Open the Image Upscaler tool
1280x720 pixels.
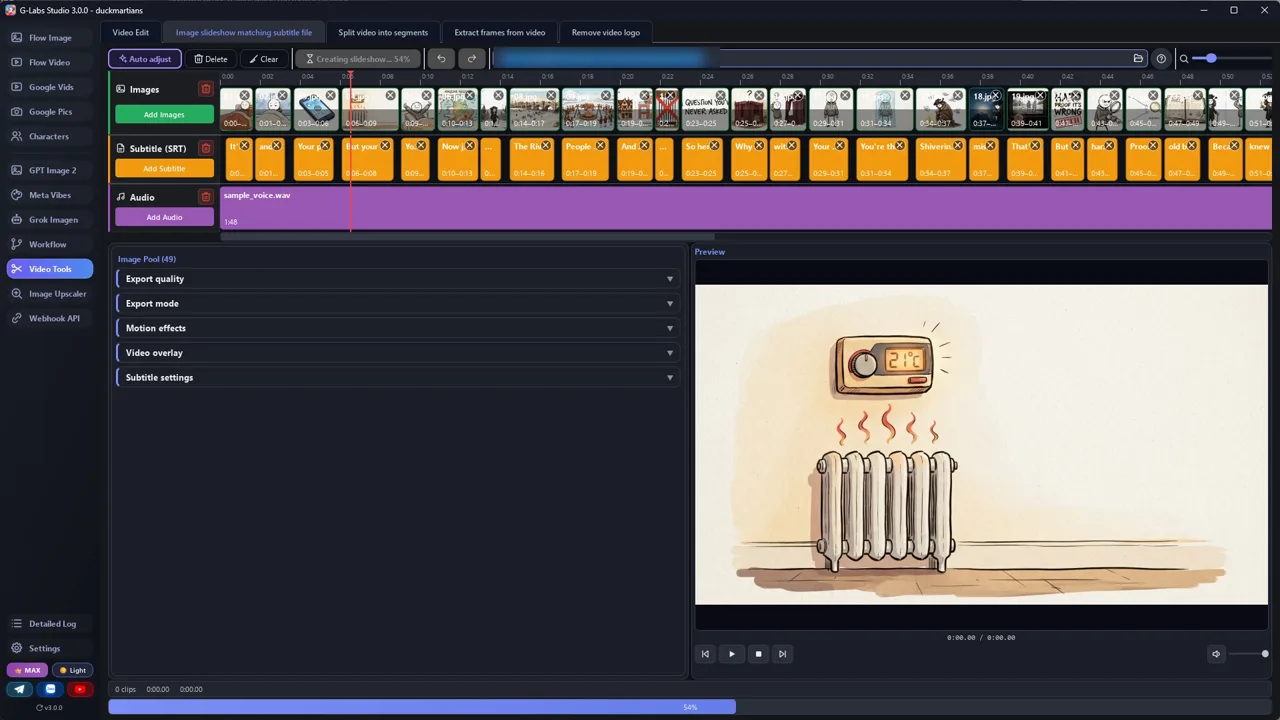[50, 294]
